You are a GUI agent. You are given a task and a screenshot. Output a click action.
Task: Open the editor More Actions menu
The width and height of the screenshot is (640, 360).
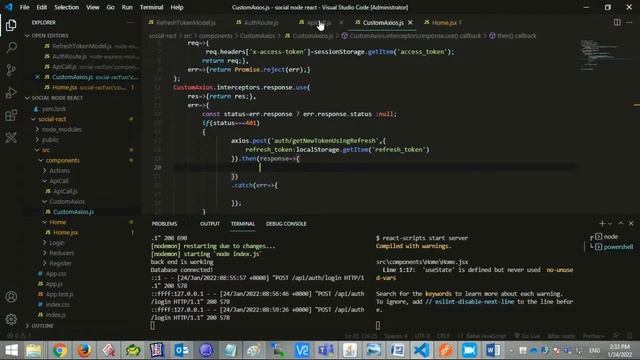tap(629, 22)
